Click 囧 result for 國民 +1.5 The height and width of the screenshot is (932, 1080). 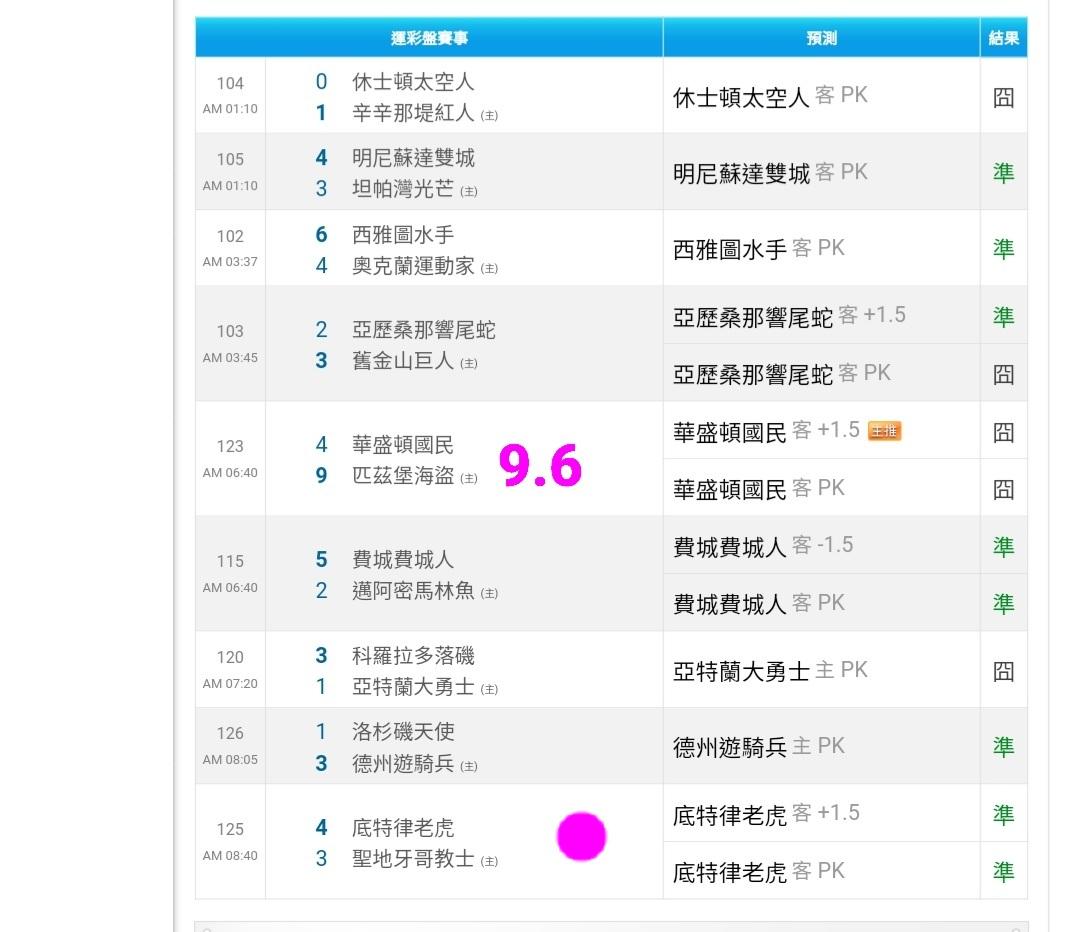tap(1004, 432)
